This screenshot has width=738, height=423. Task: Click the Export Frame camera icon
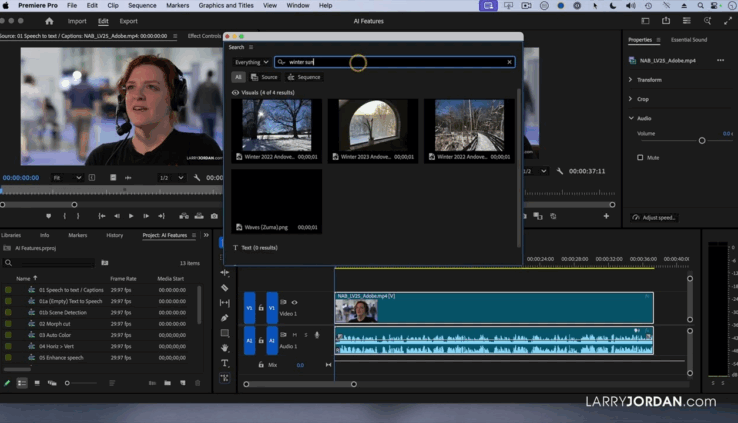[213, 216]
